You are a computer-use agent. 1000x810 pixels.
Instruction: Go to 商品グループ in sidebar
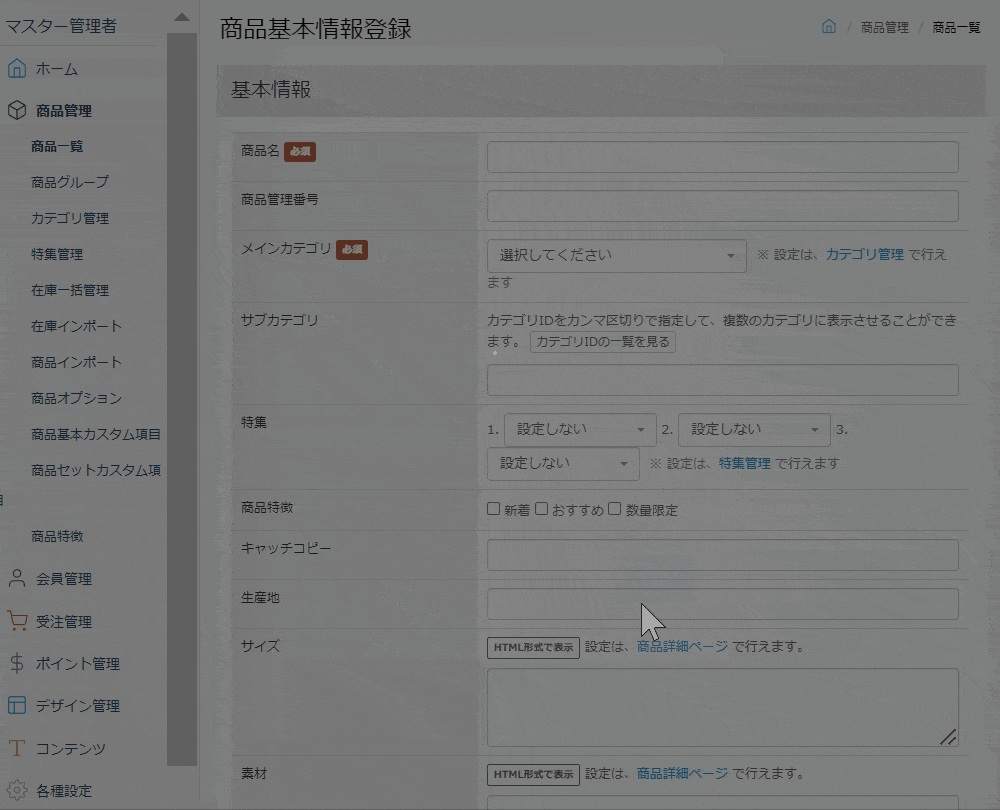pyautogui.click(x=70, y=182)
